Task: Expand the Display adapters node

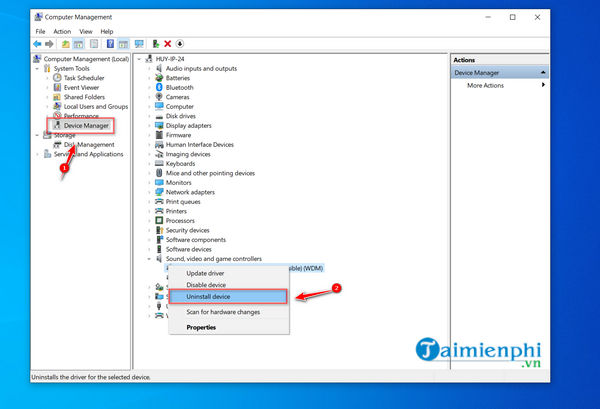Action: [x=150, y=125]
